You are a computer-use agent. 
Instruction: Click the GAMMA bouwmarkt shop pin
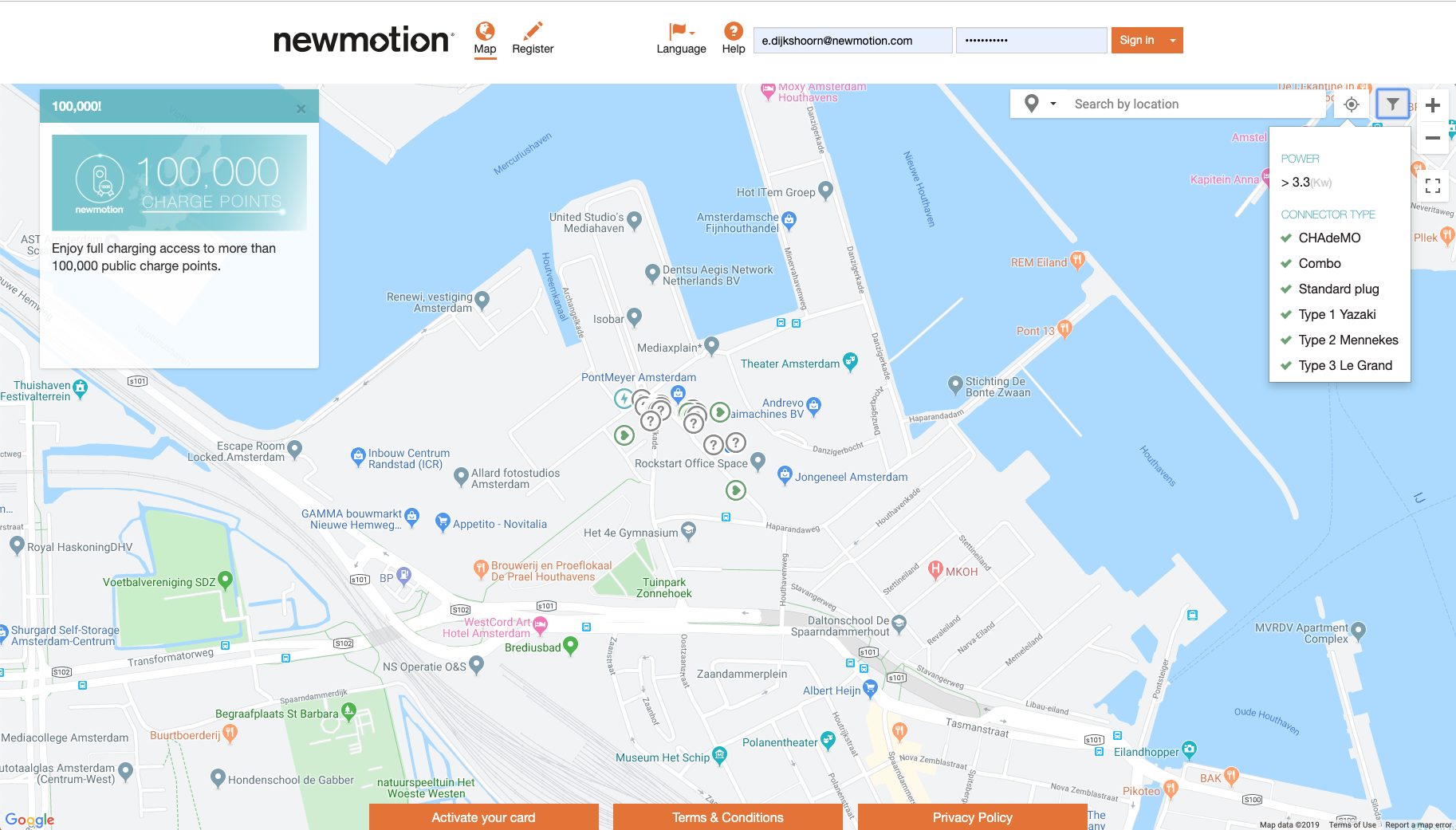point(411,517)
